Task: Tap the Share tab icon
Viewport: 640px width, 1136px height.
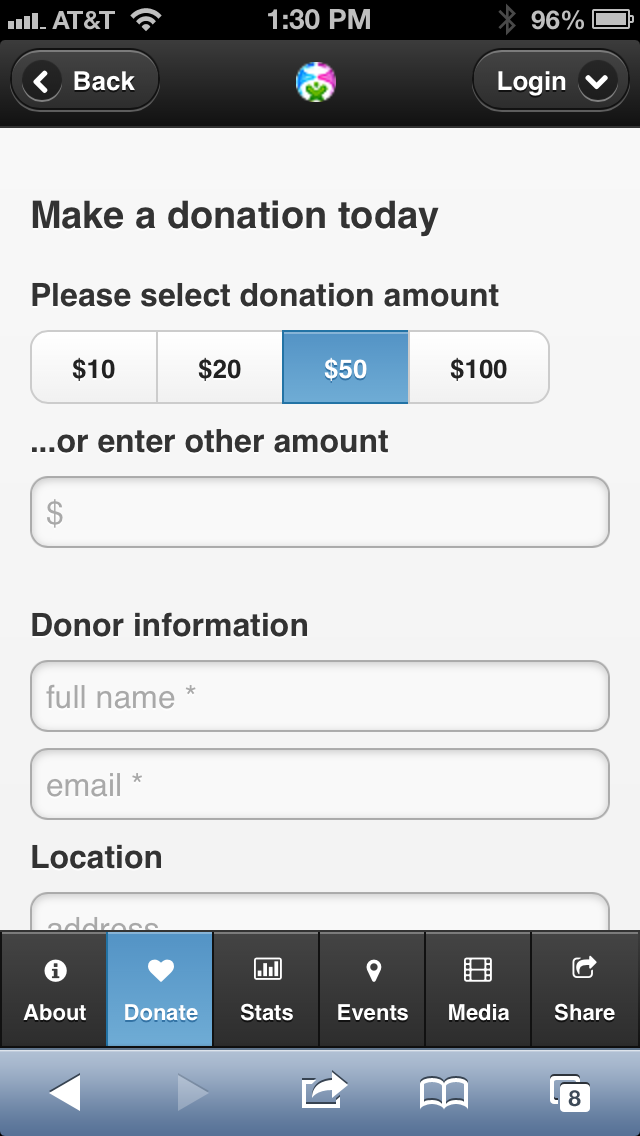Action: [584, 990]
